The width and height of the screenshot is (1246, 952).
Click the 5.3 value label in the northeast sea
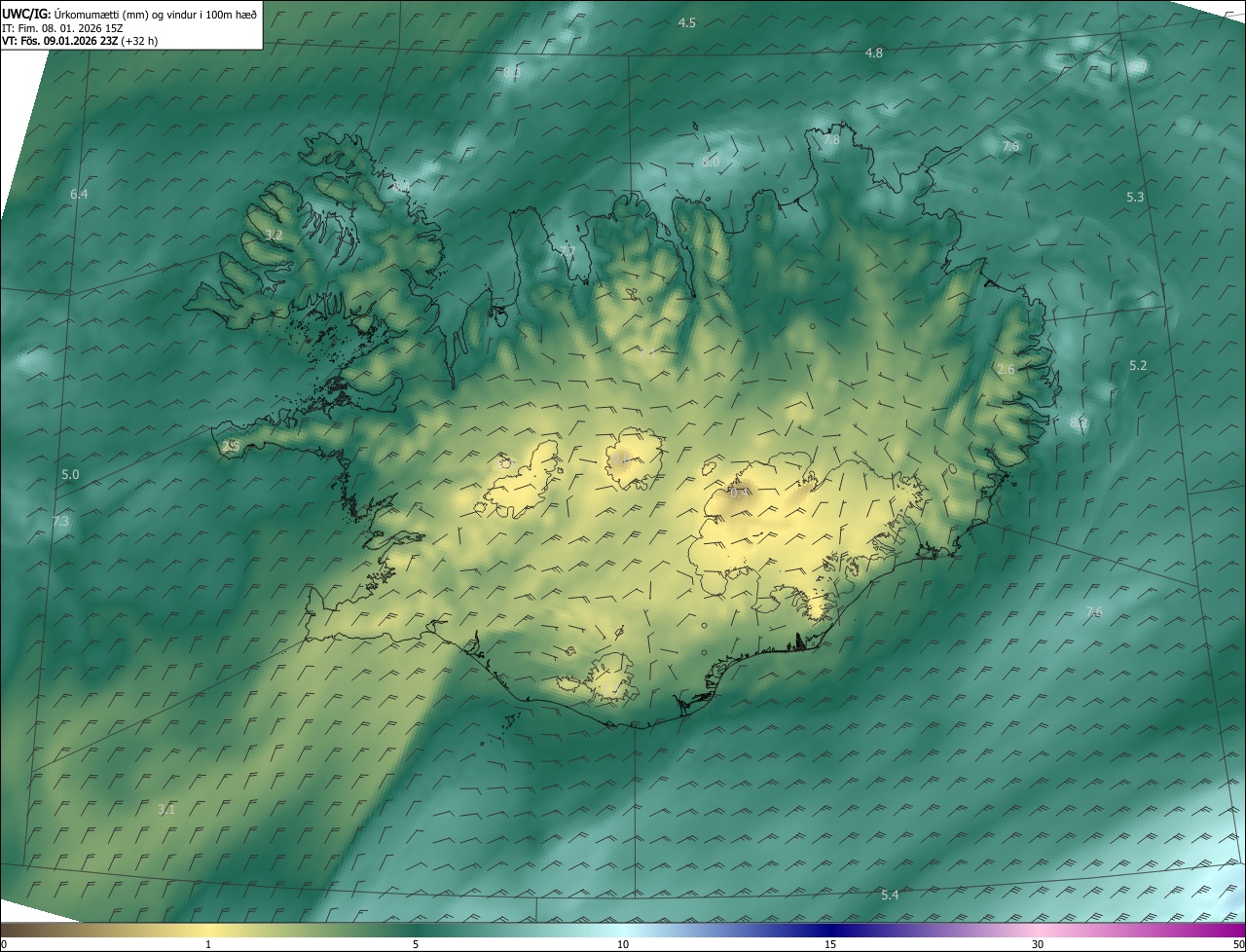pos(1135,198)
